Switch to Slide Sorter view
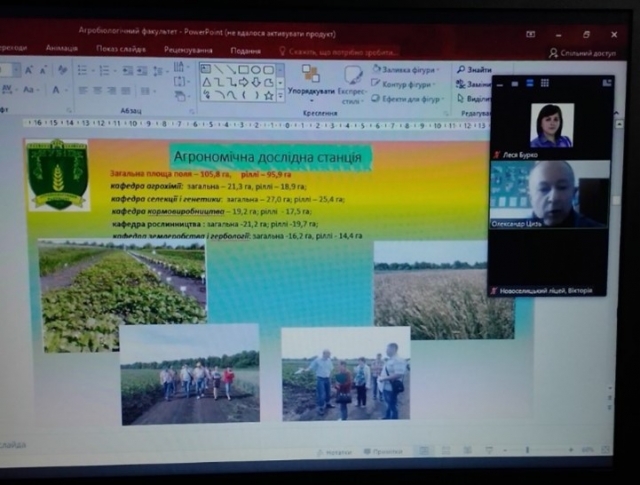This screenshot has height=485, width=640. click(446, 450)
